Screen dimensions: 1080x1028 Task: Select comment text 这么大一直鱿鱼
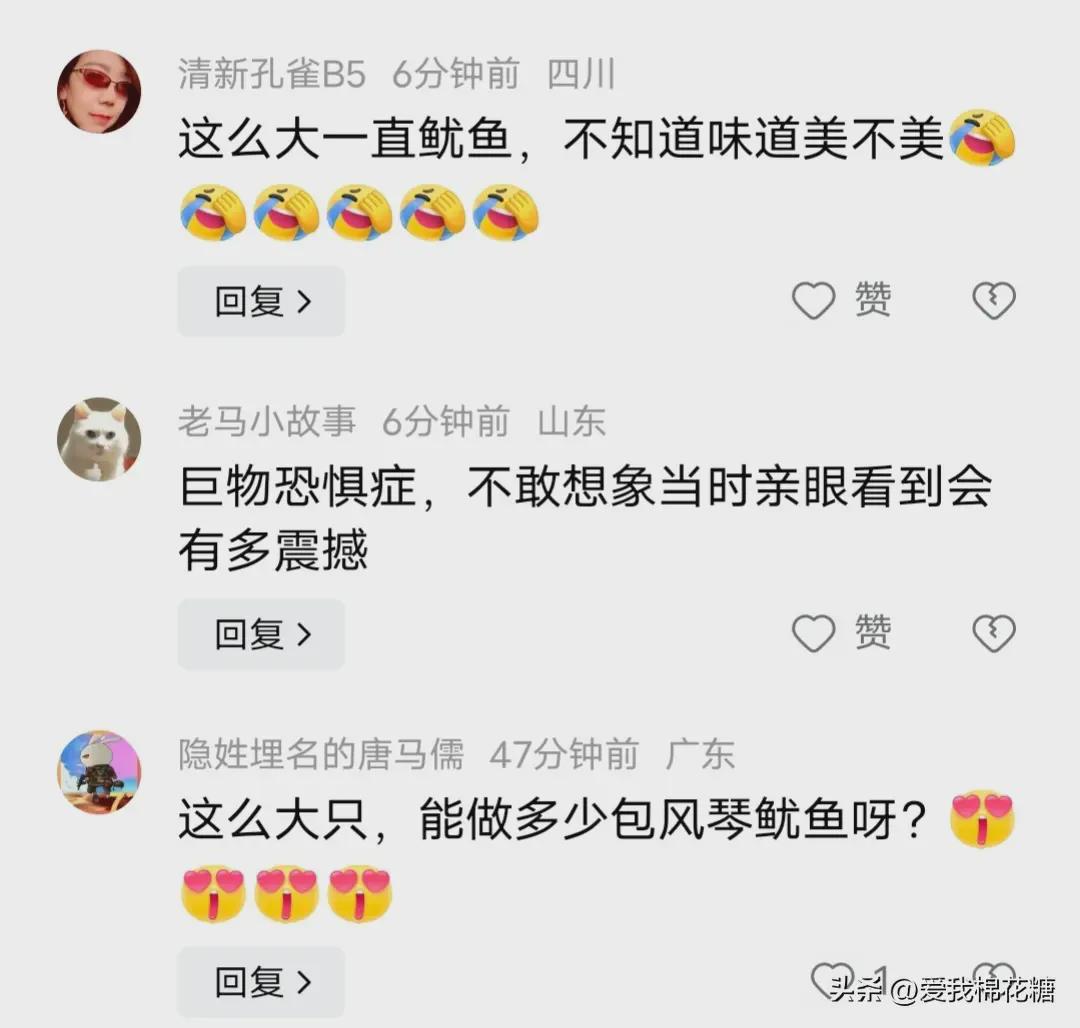pyautogui.click(x=345, y=139)
